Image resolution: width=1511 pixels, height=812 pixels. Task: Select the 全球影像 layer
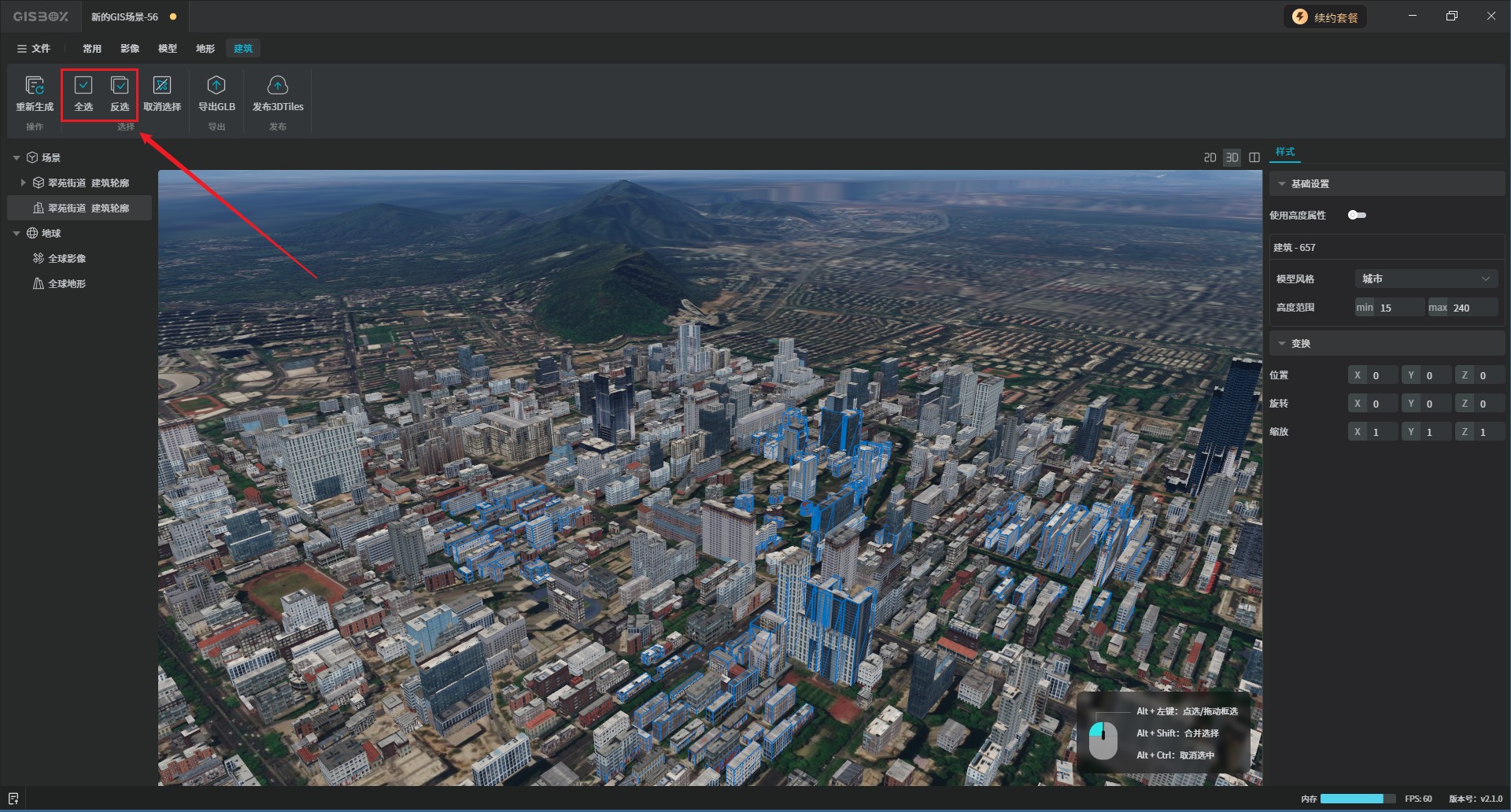pyautogui.click(x=67, y=259)
